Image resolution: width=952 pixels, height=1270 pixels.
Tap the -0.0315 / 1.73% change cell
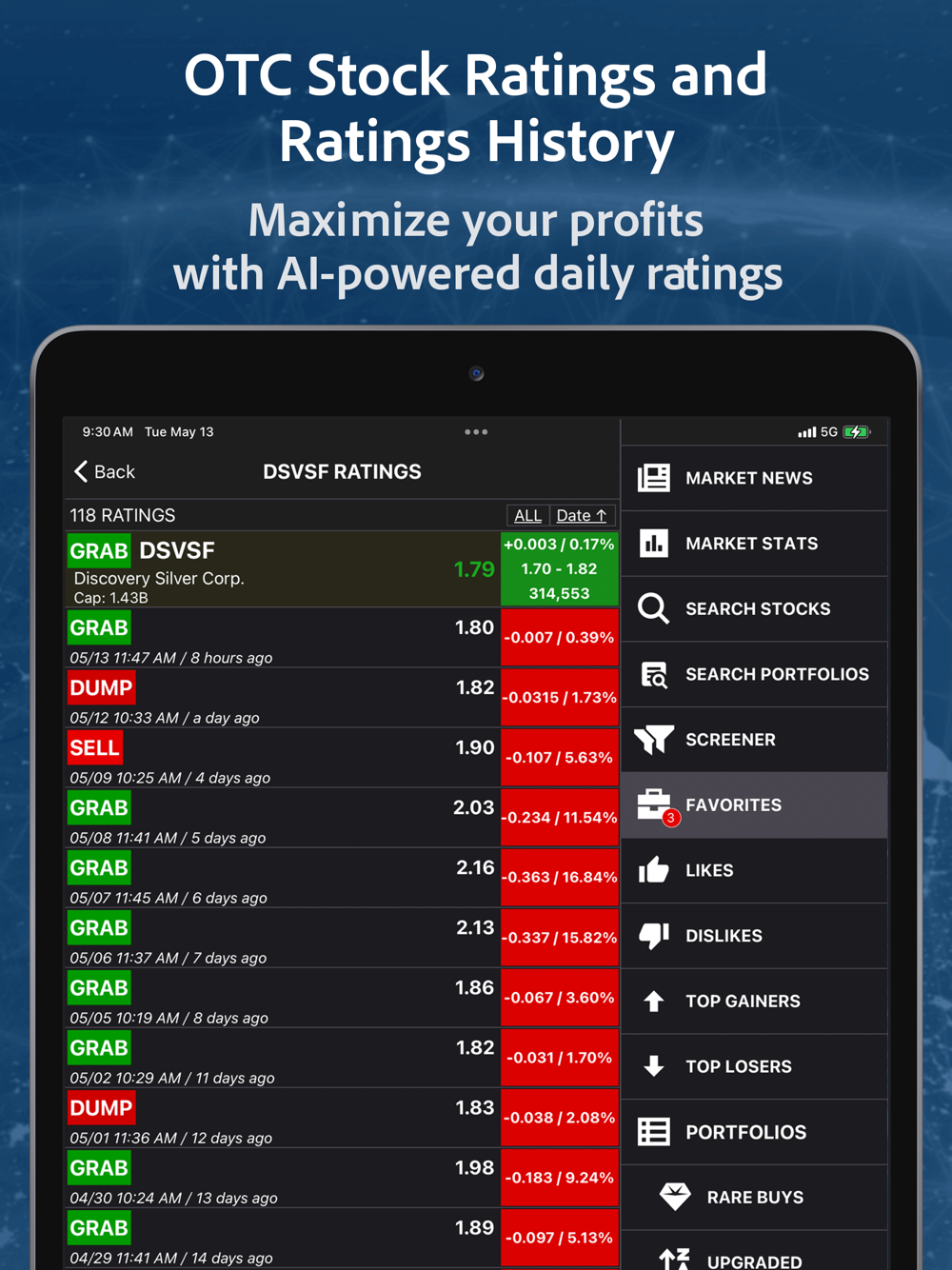pyautogui.click(x=559, y=698)
